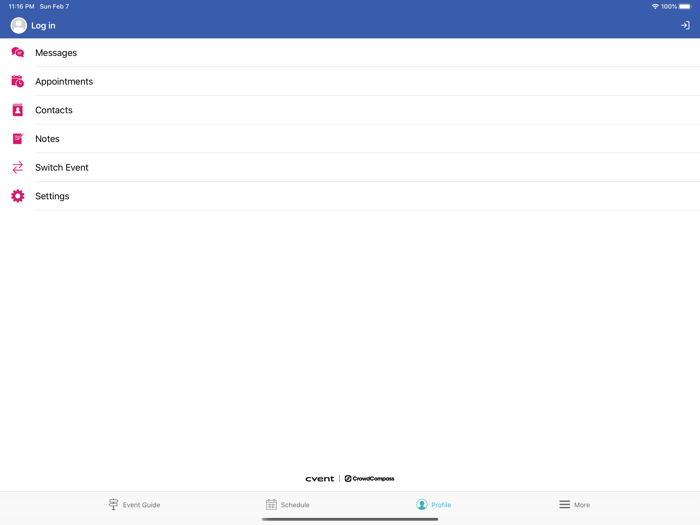Switch to the Schedule tab label
Image resolution: width=700 pixels, height=525 pixels.
tap(295, 505)
